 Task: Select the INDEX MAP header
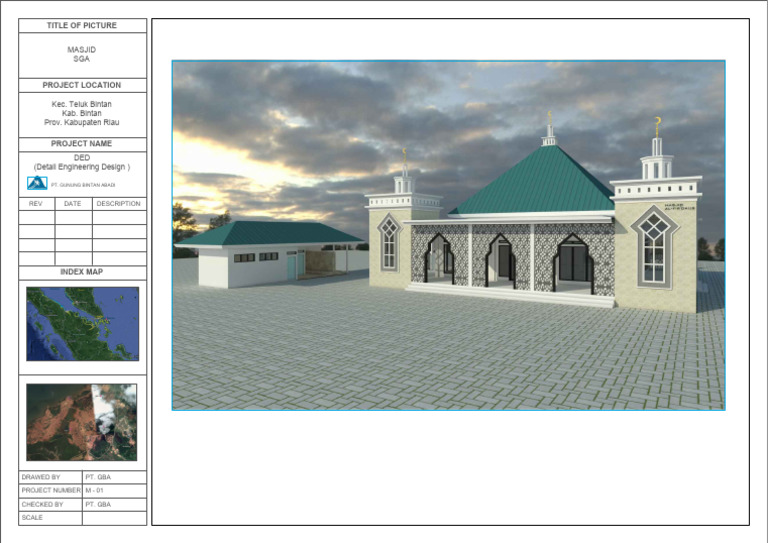pyautogui.click(x=81, y=272)
